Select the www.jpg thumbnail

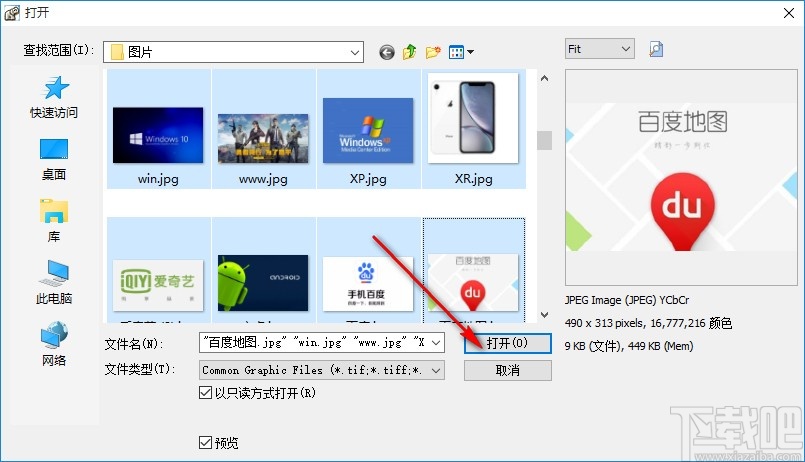point(263,139)
